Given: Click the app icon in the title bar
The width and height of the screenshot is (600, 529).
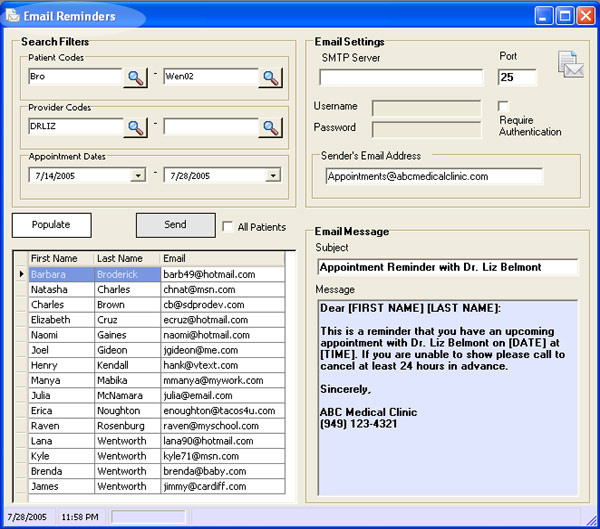Looking at the screenshot, I should pyautogui.click(x=13, y=16).
